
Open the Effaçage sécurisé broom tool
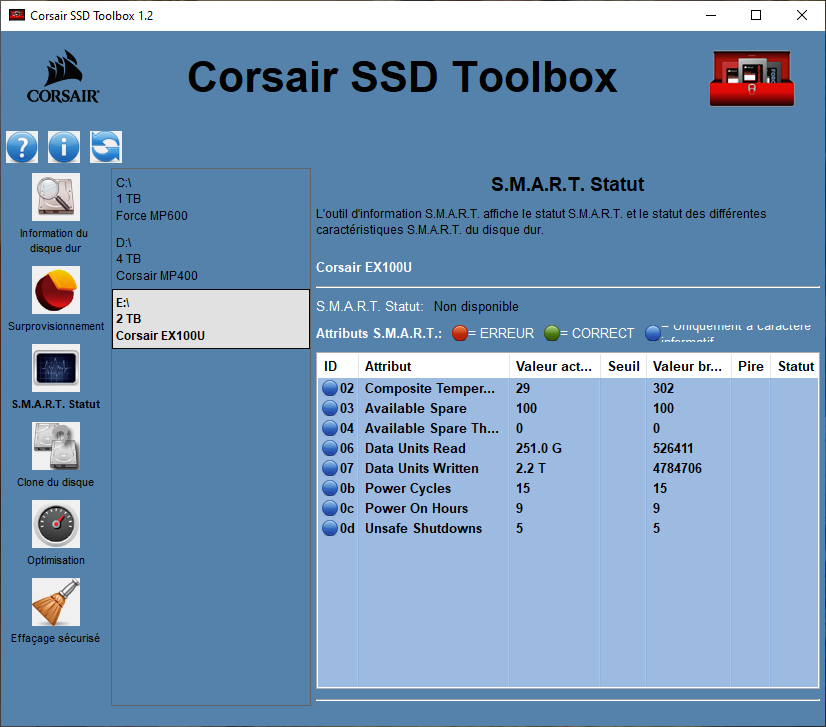(56, 602)
